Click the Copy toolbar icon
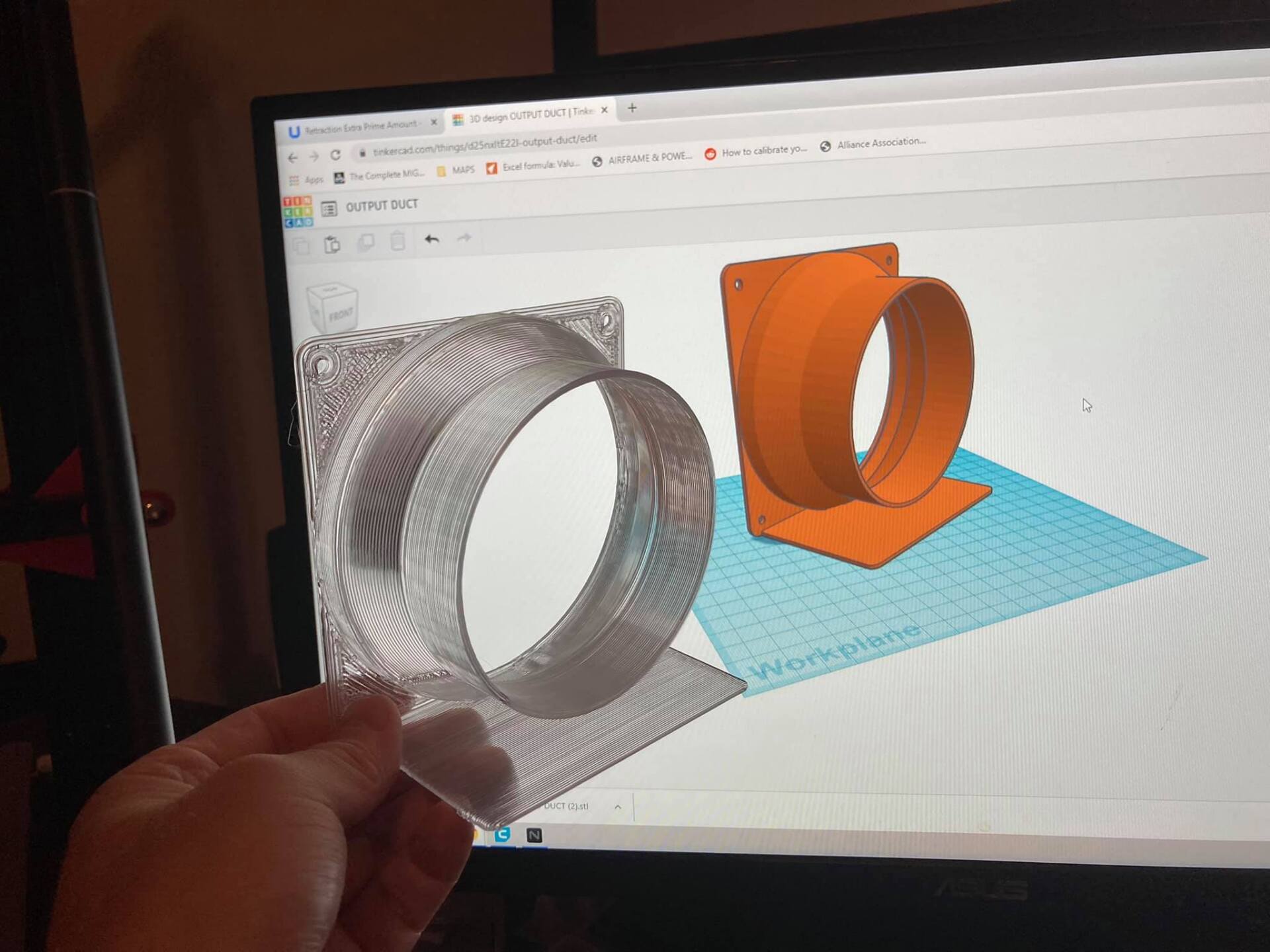The width and height of the screenshot is (1270, 952). click(301, 246)
